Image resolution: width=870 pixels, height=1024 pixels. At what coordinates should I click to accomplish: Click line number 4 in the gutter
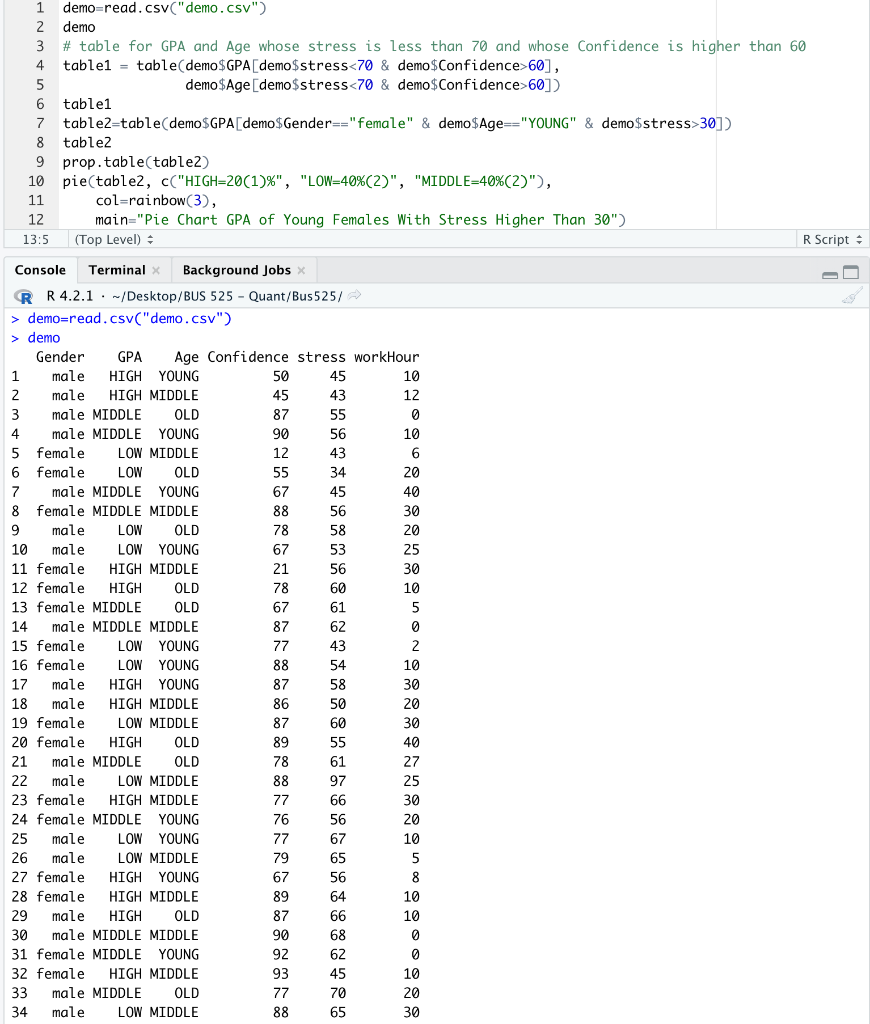tap(40, 65)
